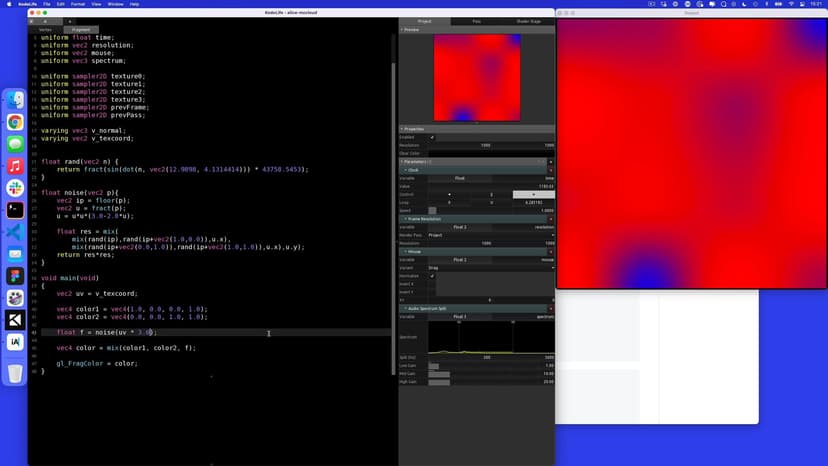Open the Format menu

78,4
